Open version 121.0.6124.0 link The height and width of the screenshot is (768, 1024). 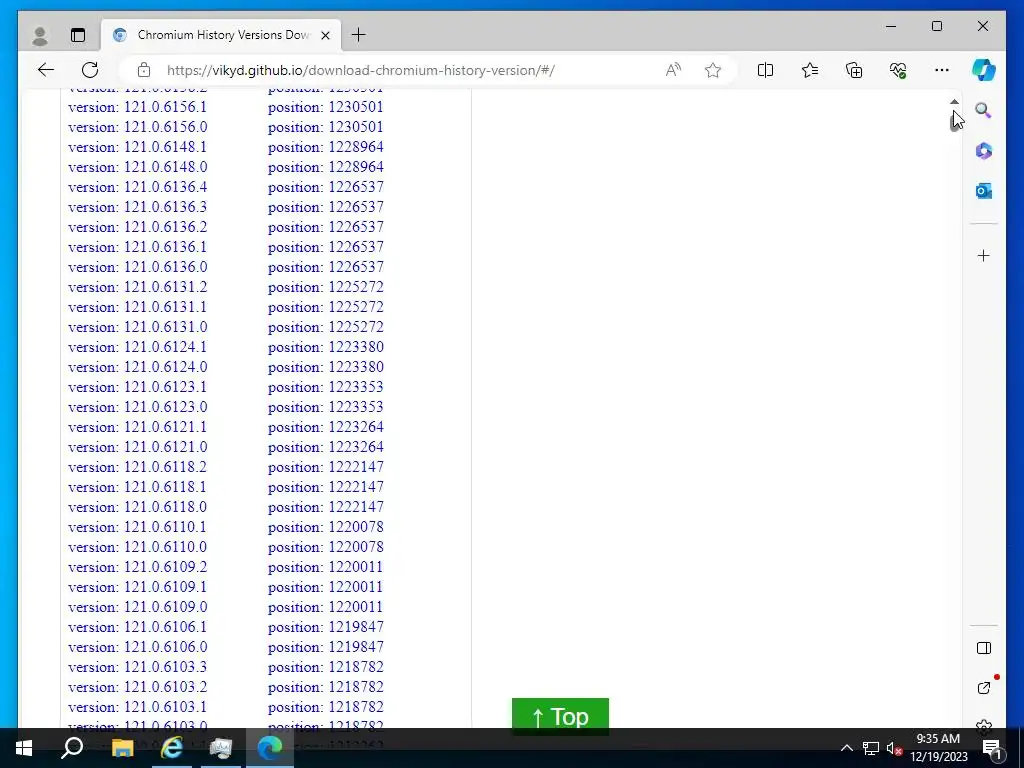coord(137,367)
